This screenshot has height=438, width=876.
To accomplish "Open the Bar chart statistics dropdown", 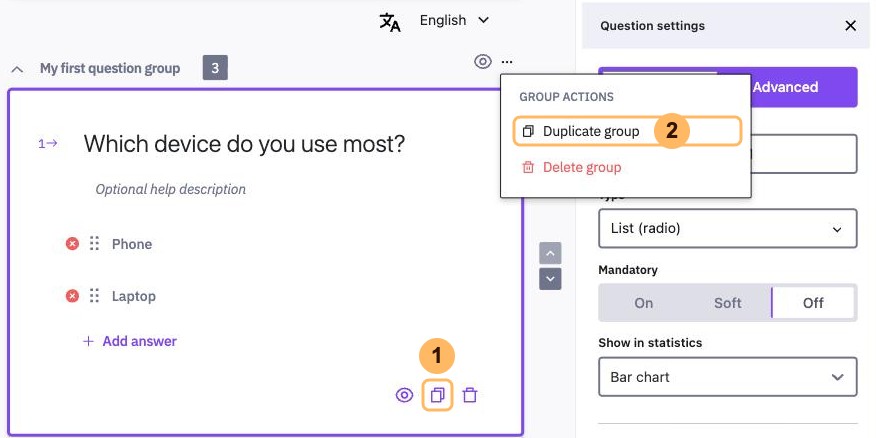I will 727,377.
